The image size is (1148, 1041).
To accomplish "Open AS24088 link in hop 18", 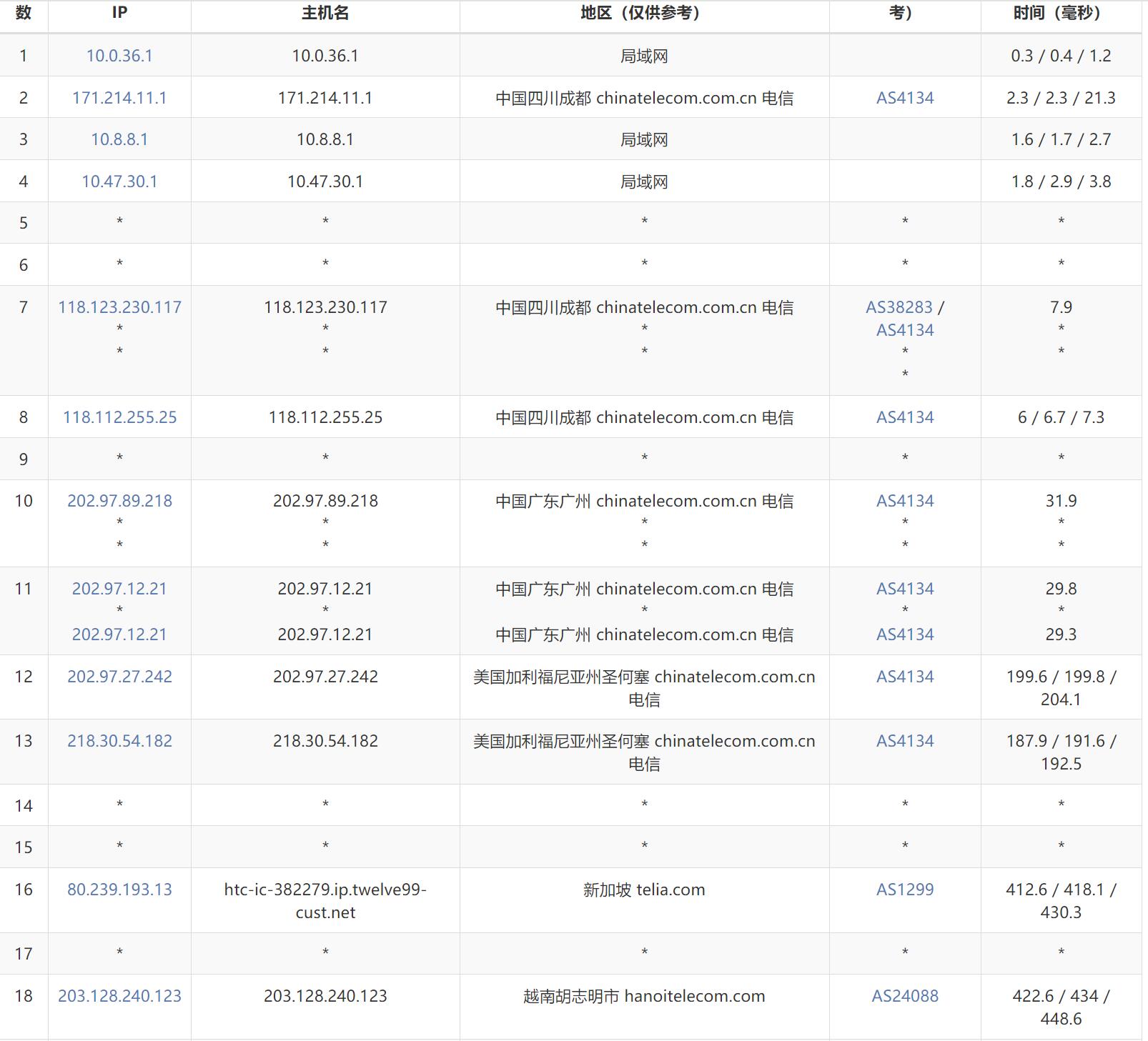I will [x=905, y=996].
